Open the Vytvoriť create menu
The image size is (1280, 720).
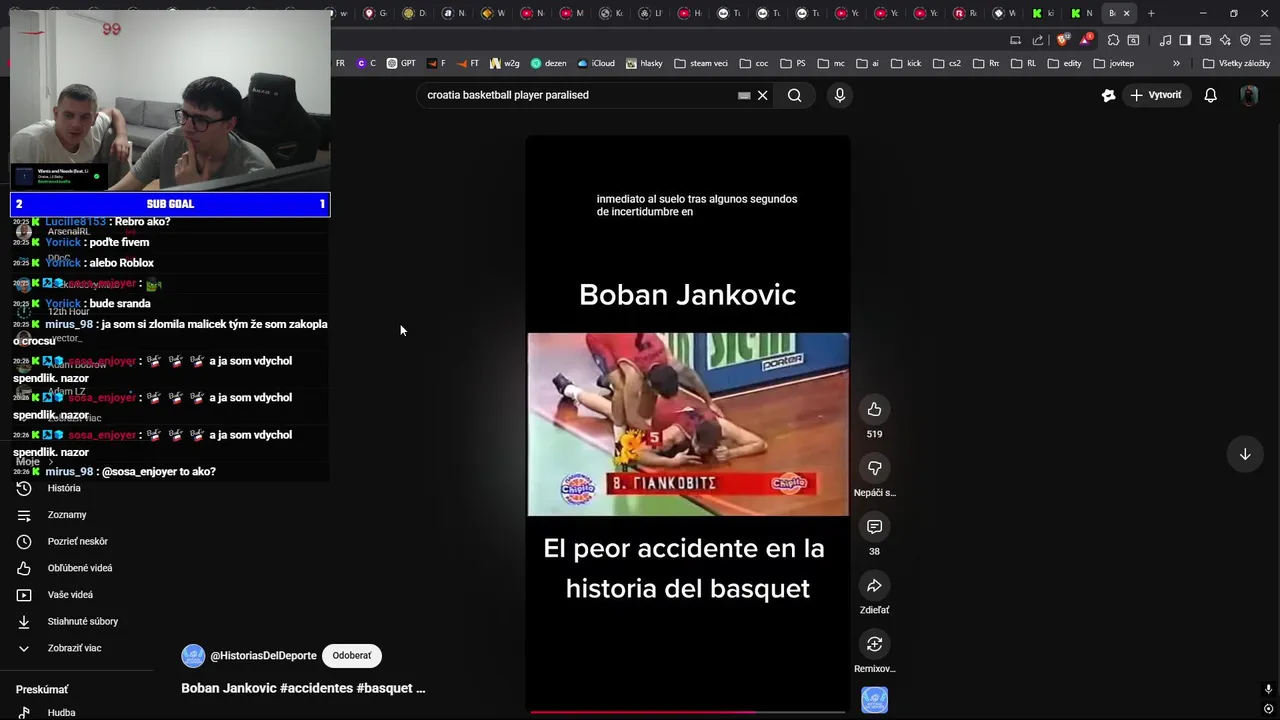[x=1156, y=95]
